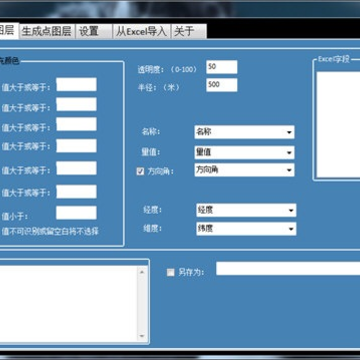Expand the 纬度 dropdown

(x=246, y=229)
